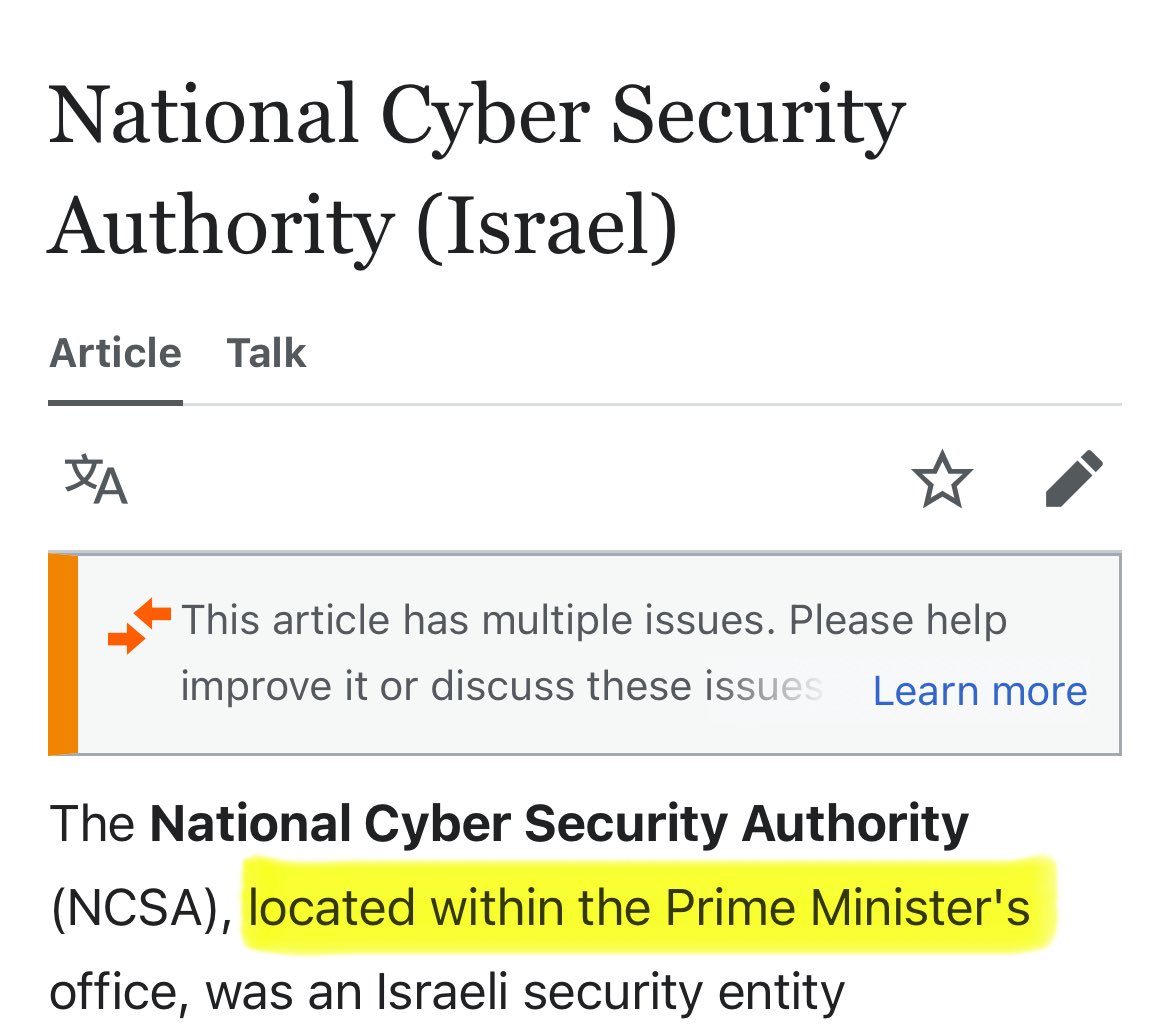Viewport: 1170px width, 1035px height.
Task: Click the "(NCSA)" abbreviation
Action: pyautogui.click(x=139, y=909)
